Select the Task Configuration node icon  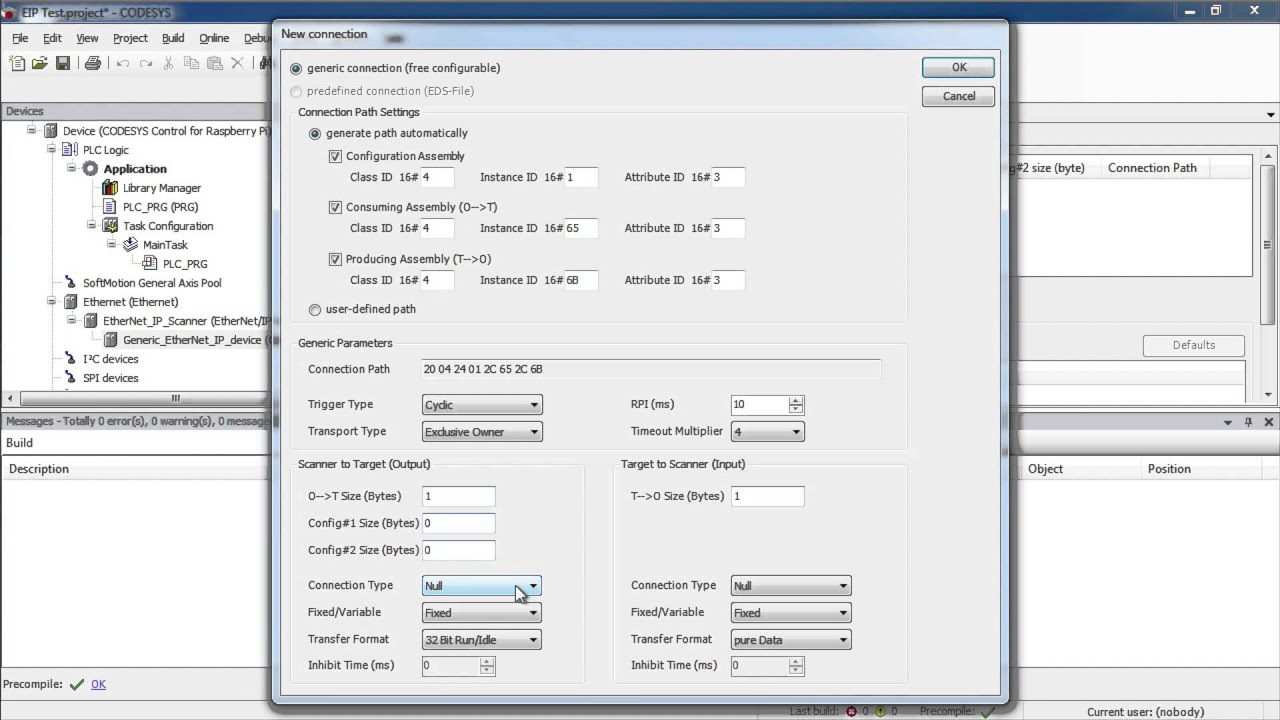coord(109,226)
